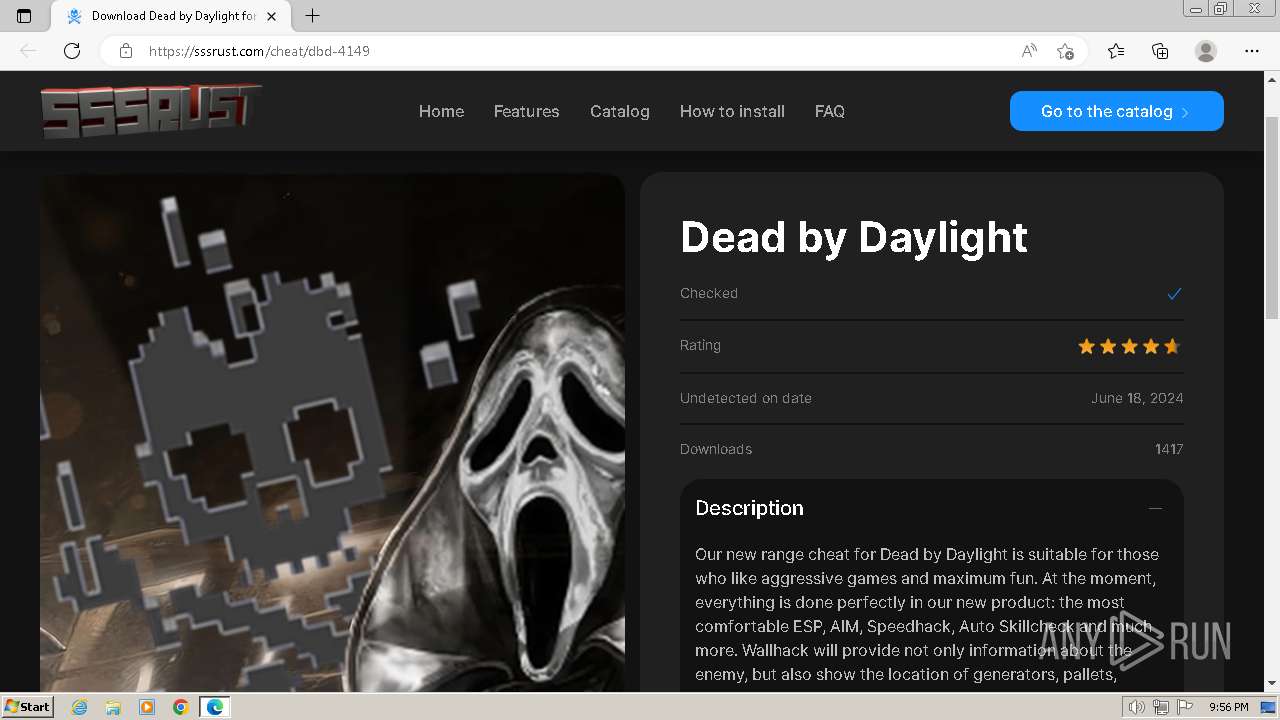1280x720 pixels.
Task: Open the FAQ menu item
Action: tap(830, 111)
